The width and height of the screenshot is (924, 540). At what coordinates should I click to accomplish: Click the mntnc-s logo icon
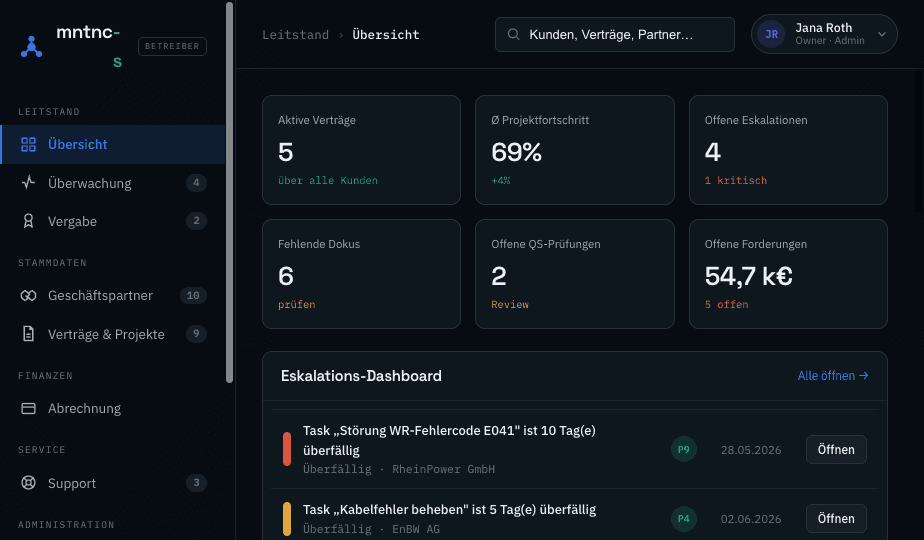click(x=31, y=47)
